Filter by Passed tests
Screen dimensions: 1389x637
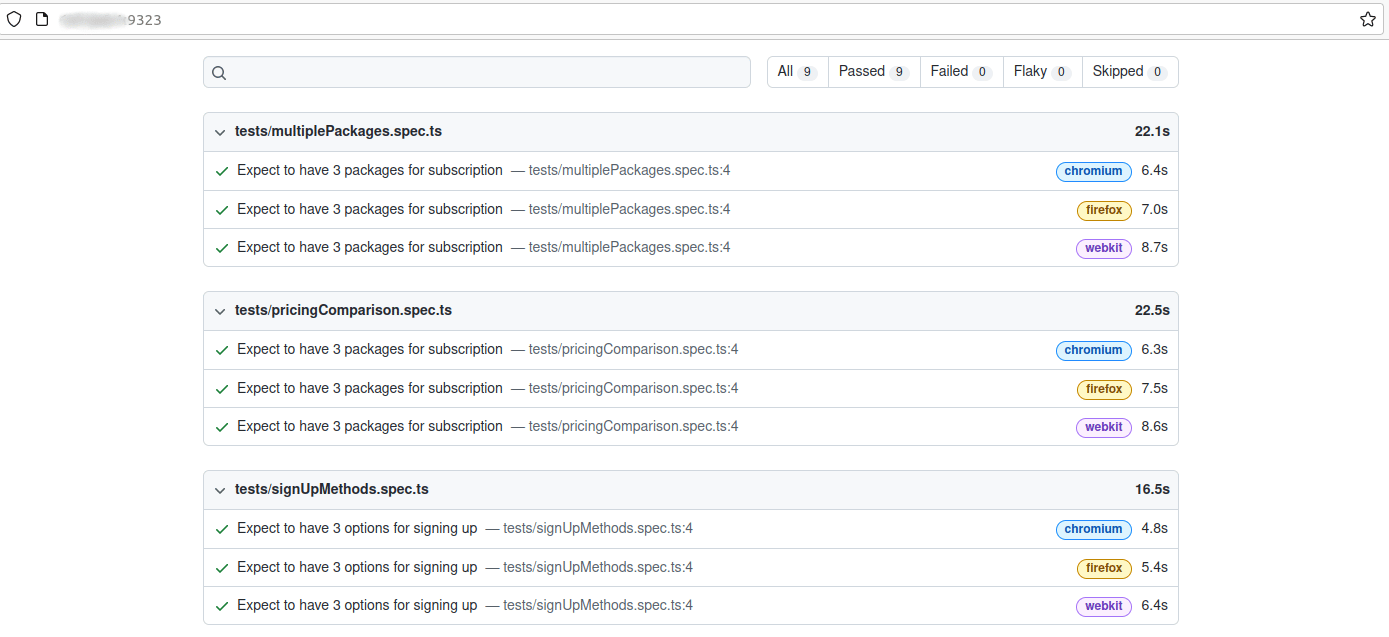pos(874,72)
